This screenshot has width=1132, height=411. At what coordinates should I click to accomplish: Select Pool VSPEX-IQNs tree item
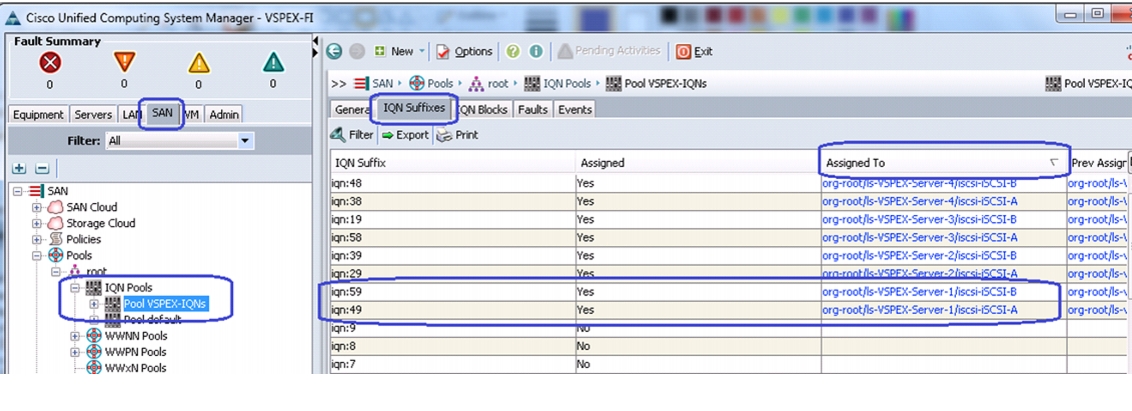point(166,303)
